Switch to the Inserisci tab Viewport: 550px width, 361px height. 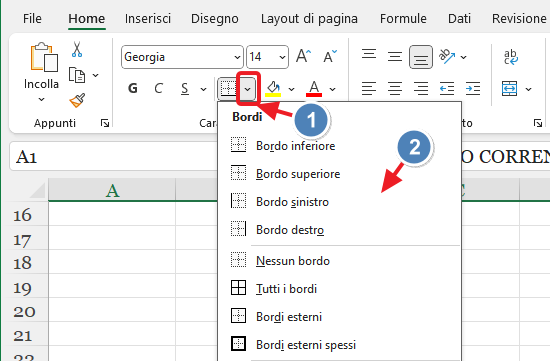(148, 18)
